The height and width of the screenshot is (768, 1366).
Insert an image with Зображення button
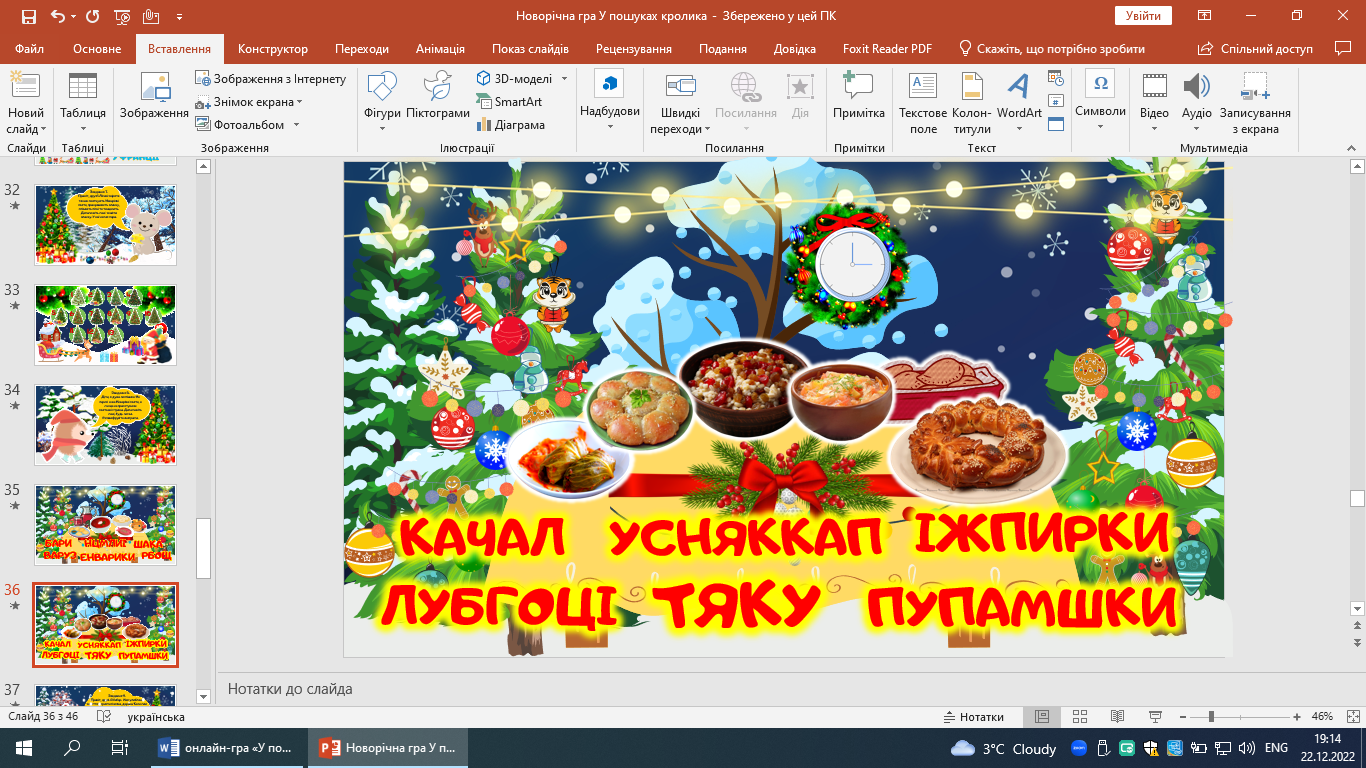154,97
